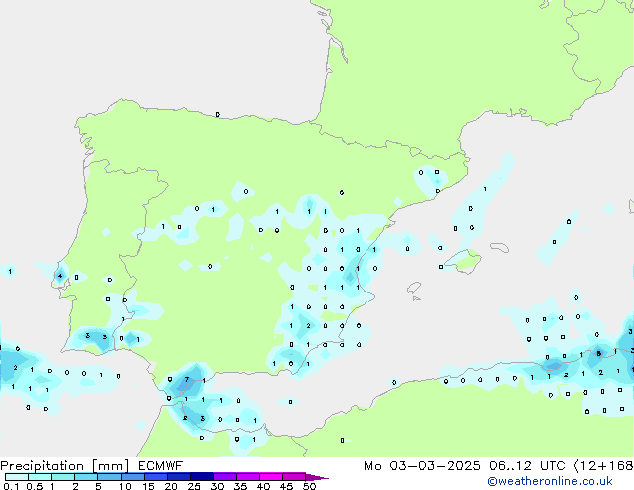Select the '25' legend scale label
This screenshot has width=634, height=490.
[x=194, y=486]
